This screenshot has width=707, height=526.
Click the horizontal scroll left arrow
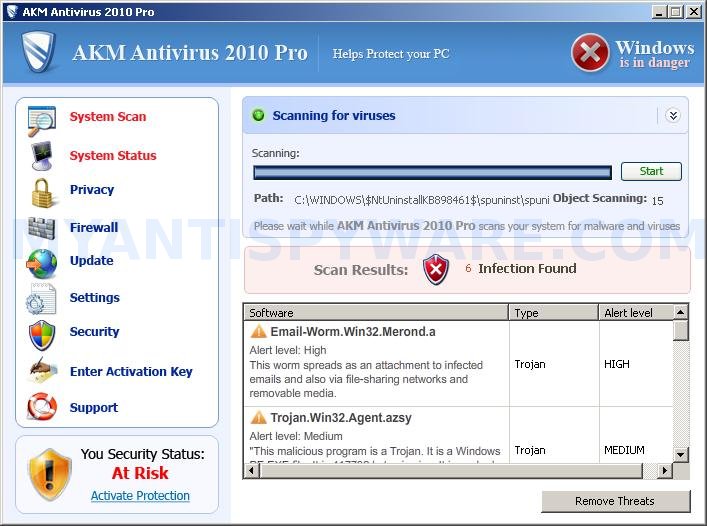(x=252, y=471)
